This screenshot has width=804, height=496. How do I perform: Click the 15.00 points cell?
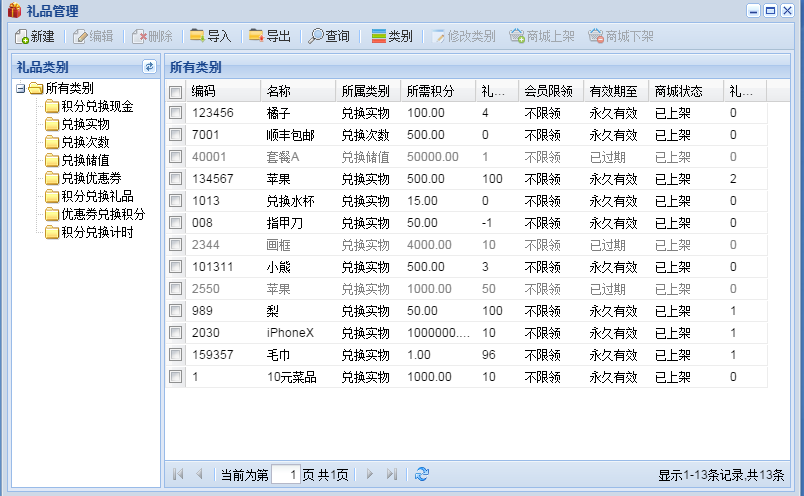tap(438, 201)
